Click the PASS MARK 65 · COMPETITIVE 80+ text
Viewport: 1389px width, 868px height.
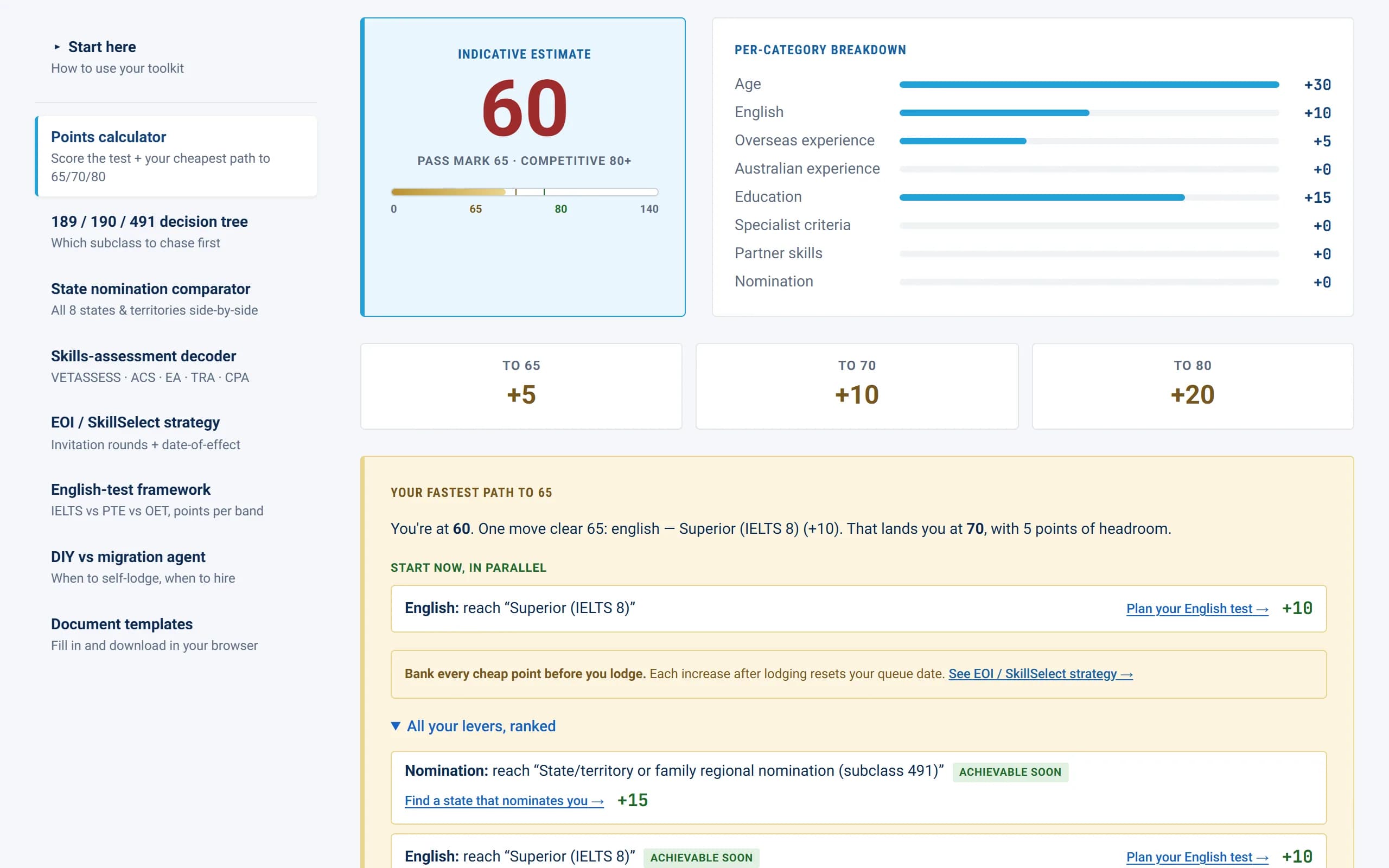524,161
